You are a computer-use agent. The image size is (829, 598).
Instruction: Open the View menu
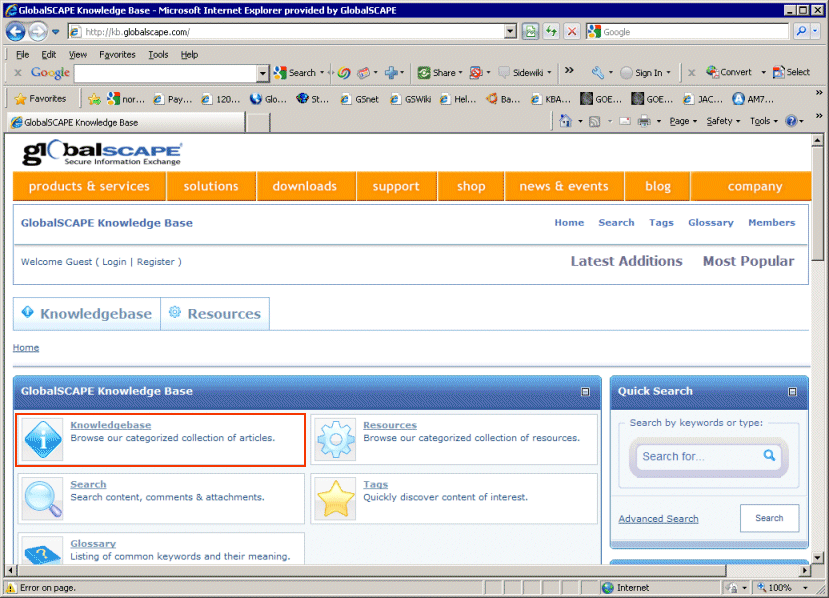point(78,54)
